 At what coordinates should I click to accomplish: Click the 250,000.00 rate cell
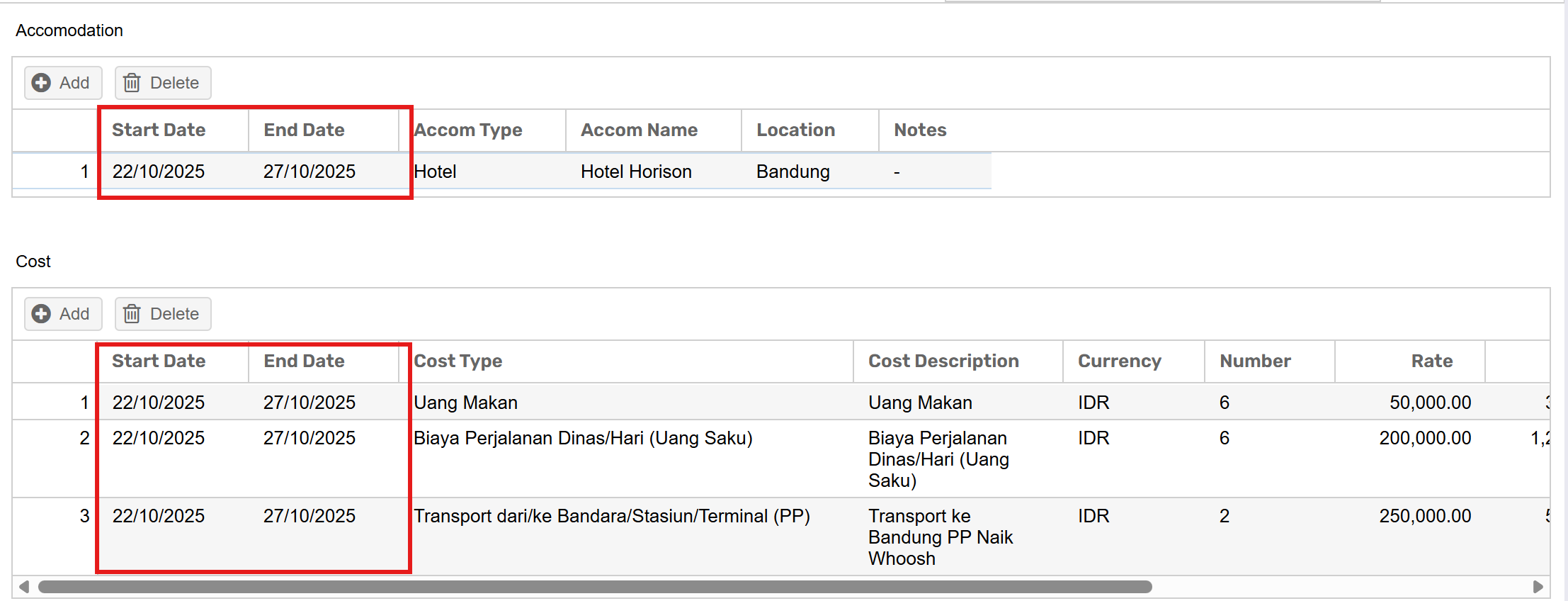[x=1425, y=517]
